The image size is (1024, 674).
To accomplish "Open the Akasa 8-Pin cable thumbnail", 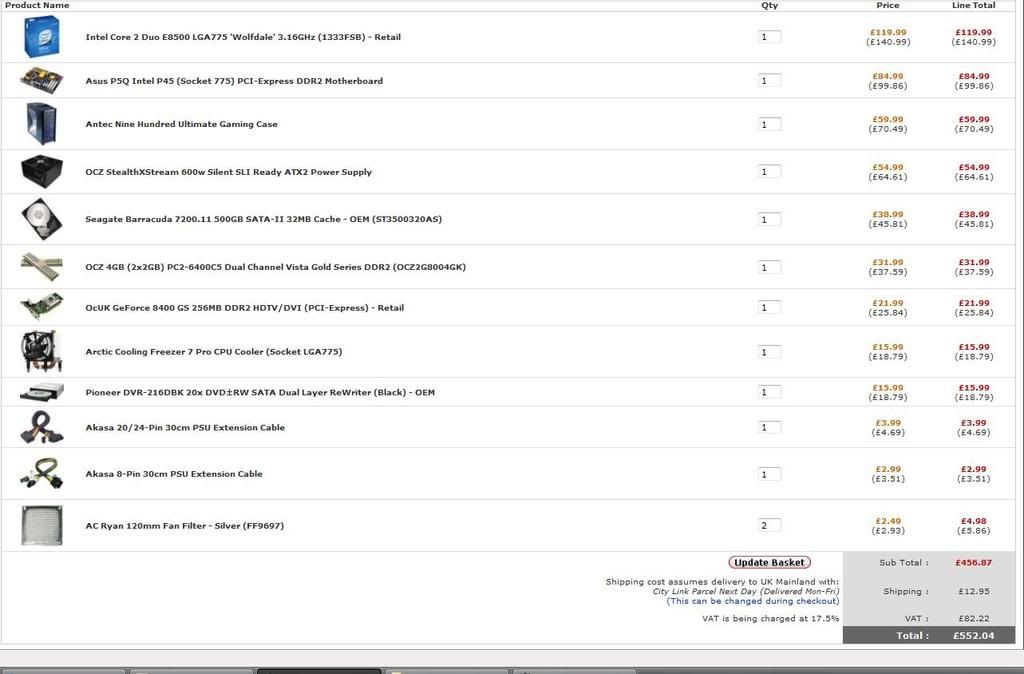I will [42, 473].
